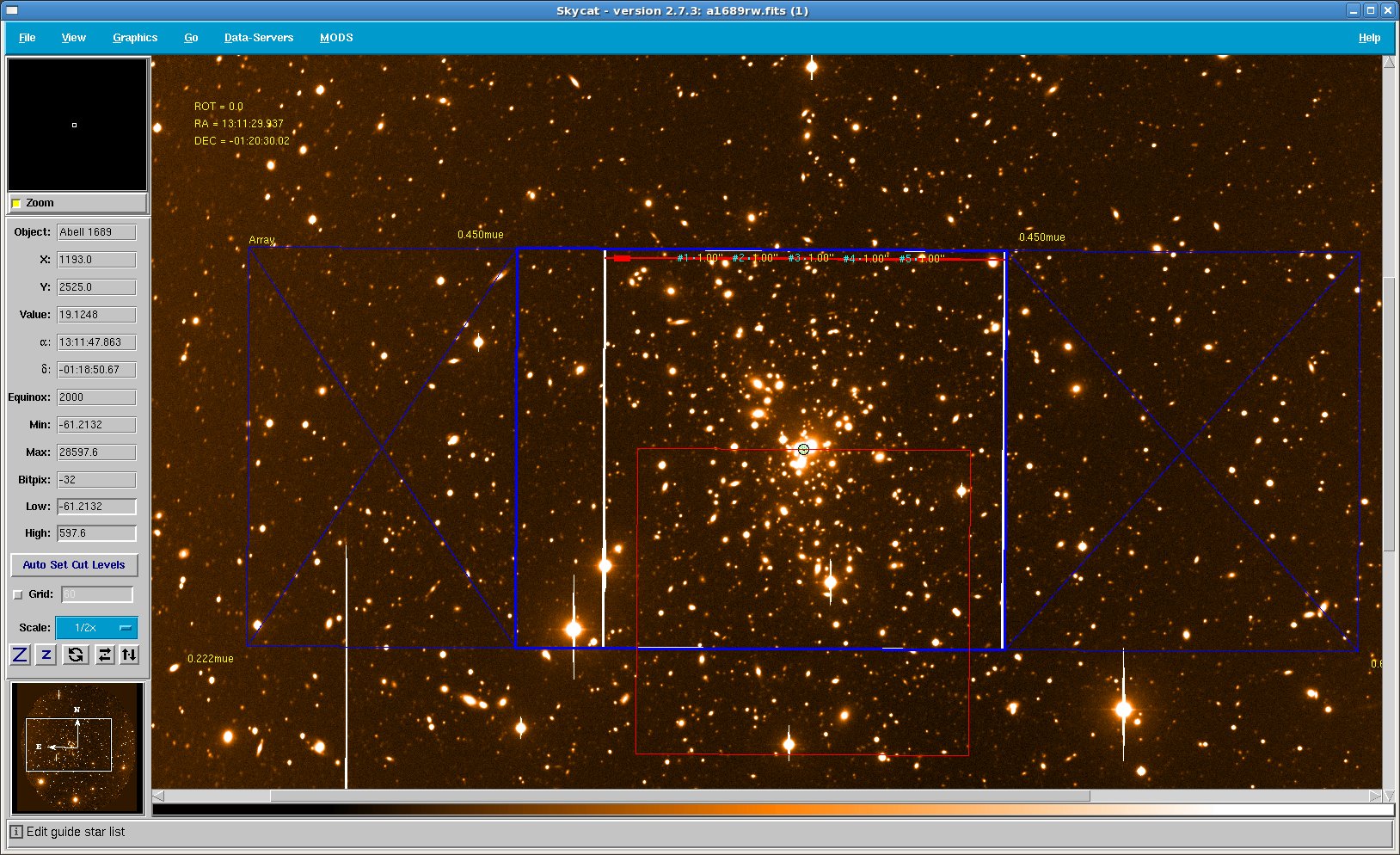Click the window menu icon in title bar
This screenshot has height=855, width=1400.
coord(12,10)
